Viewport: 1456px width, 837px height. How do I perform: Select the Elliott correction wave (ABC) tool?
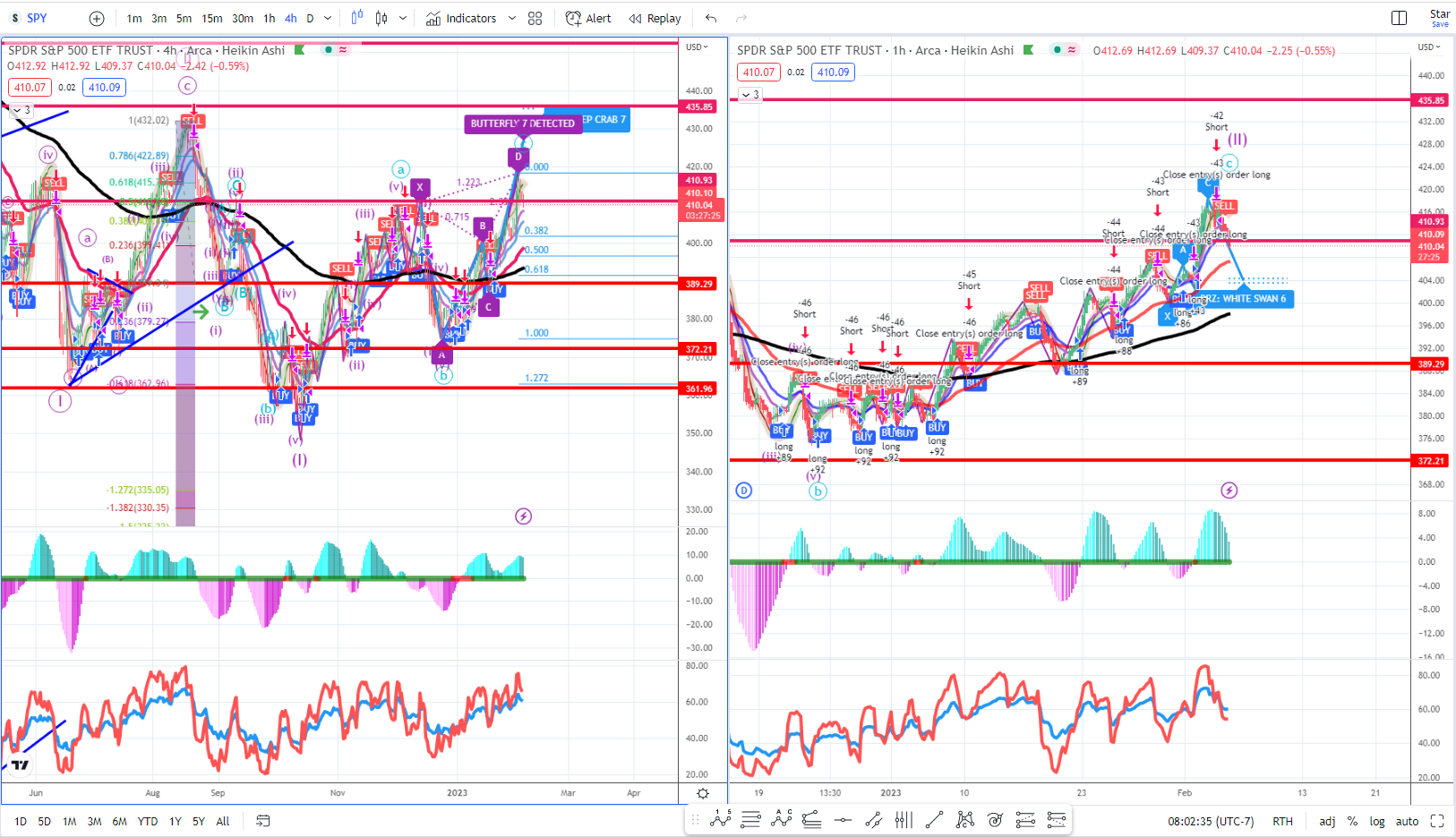pyautogui.click(x=782, y=819)
